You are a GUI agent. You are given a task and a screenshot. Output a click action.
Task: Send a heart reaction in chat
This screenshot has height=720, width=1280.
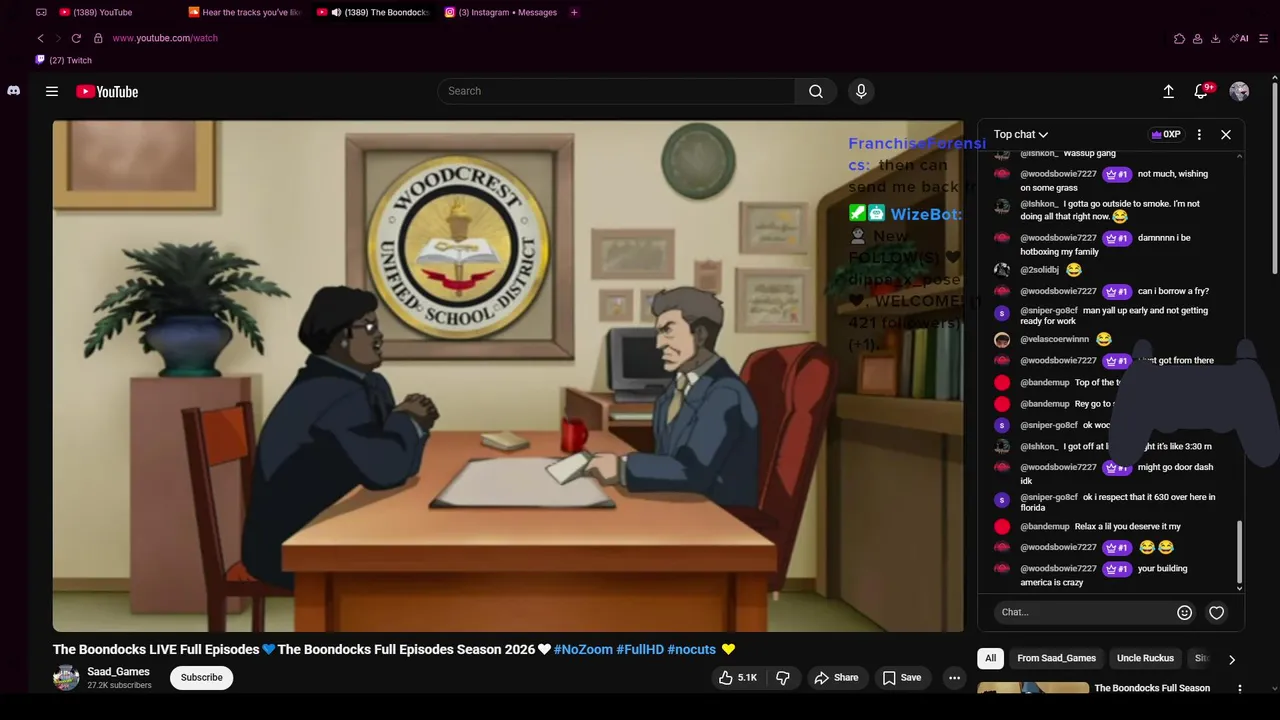[1216, 612]
